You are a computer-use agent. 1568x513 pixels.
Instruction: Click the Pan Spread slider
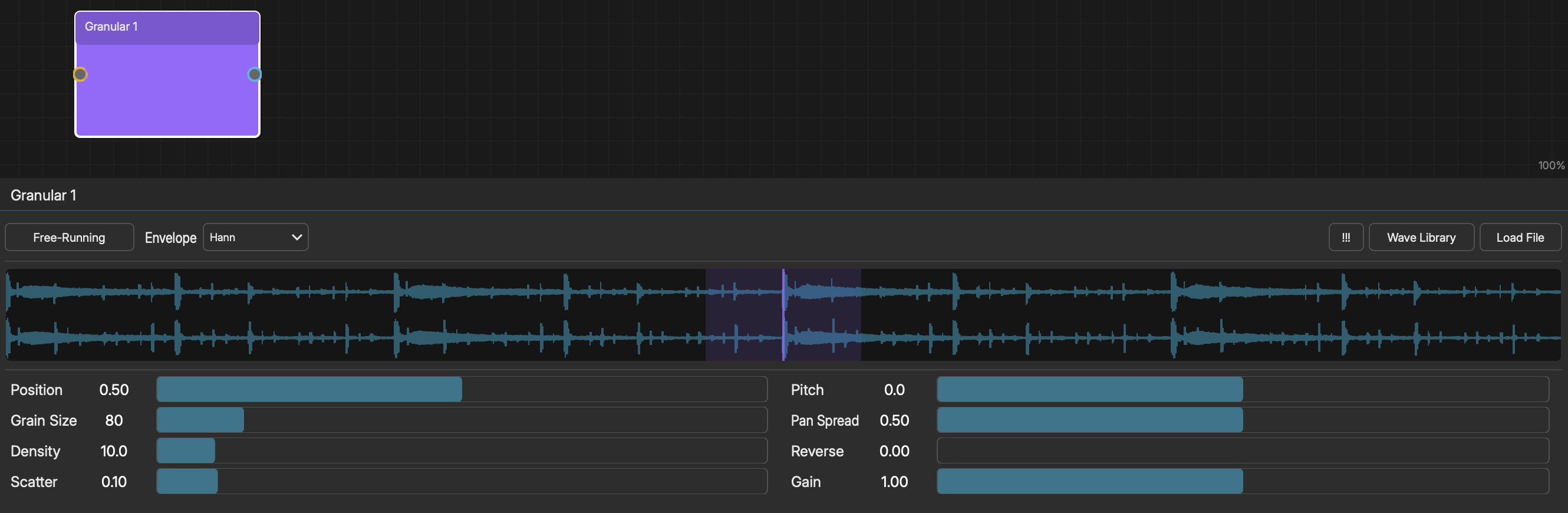tap(1243, 420)
